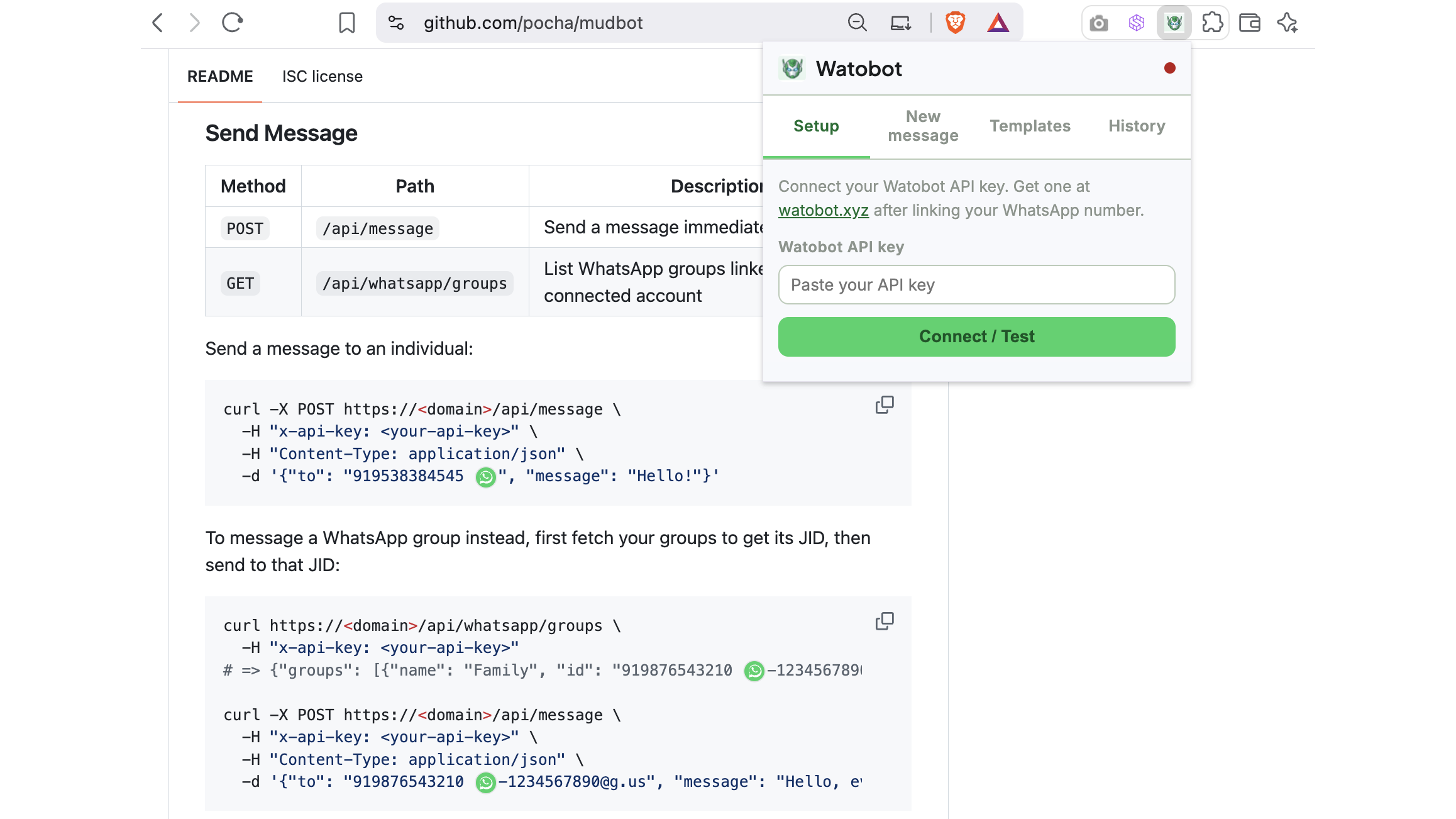Viewport: 1456px width, 819px height.
Task: Open the Brave Wallet icon
Action: coord(1250,23)
